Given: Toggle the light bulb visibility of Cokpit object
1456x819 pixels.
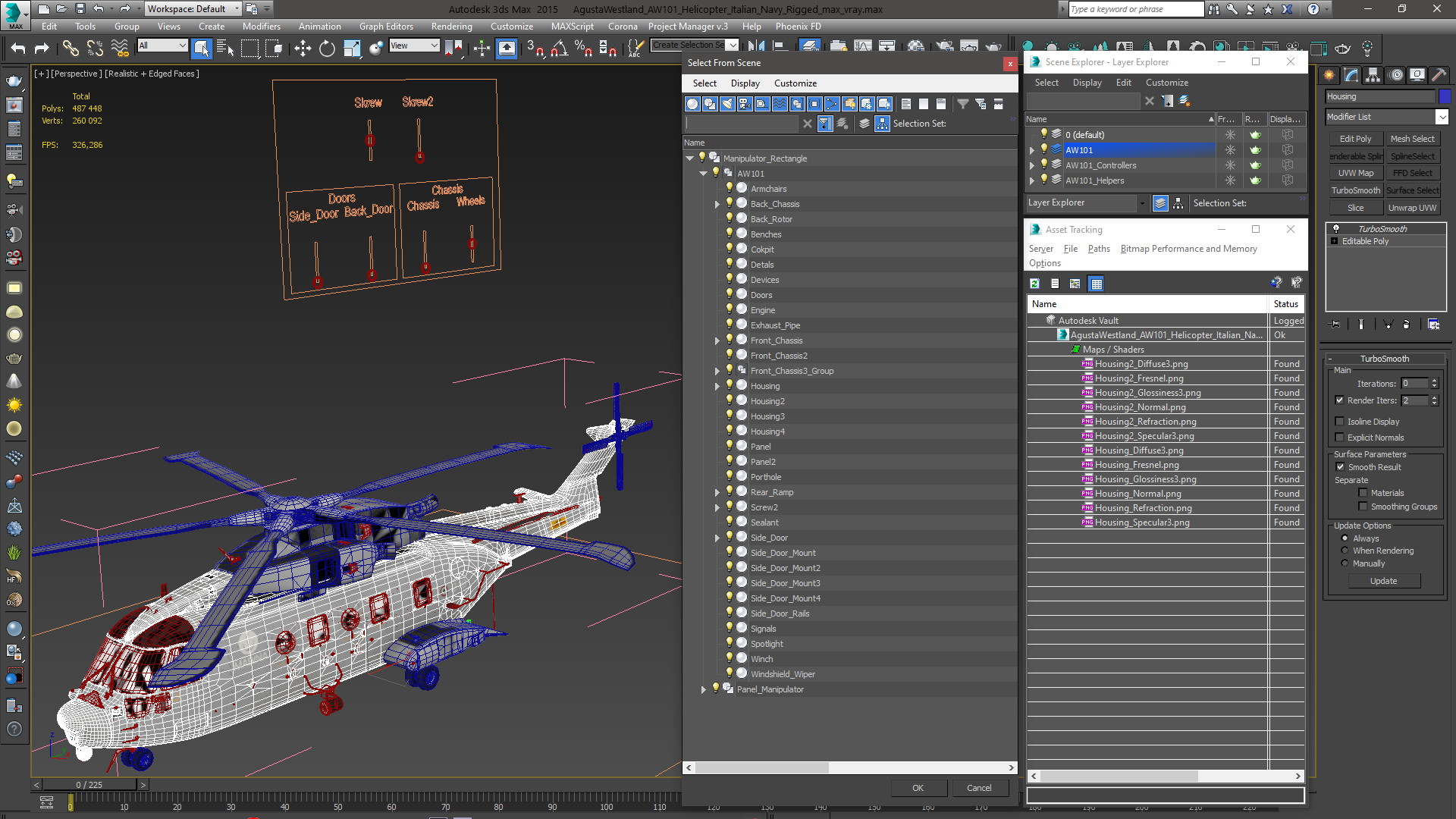Looking at the screenshot, I should point(730,249).
